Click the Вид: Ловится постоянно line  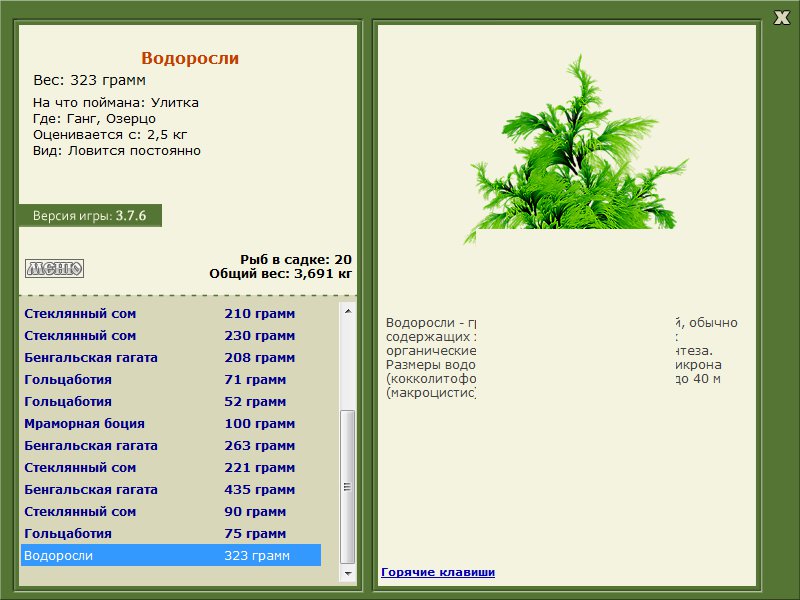point(117,151)
